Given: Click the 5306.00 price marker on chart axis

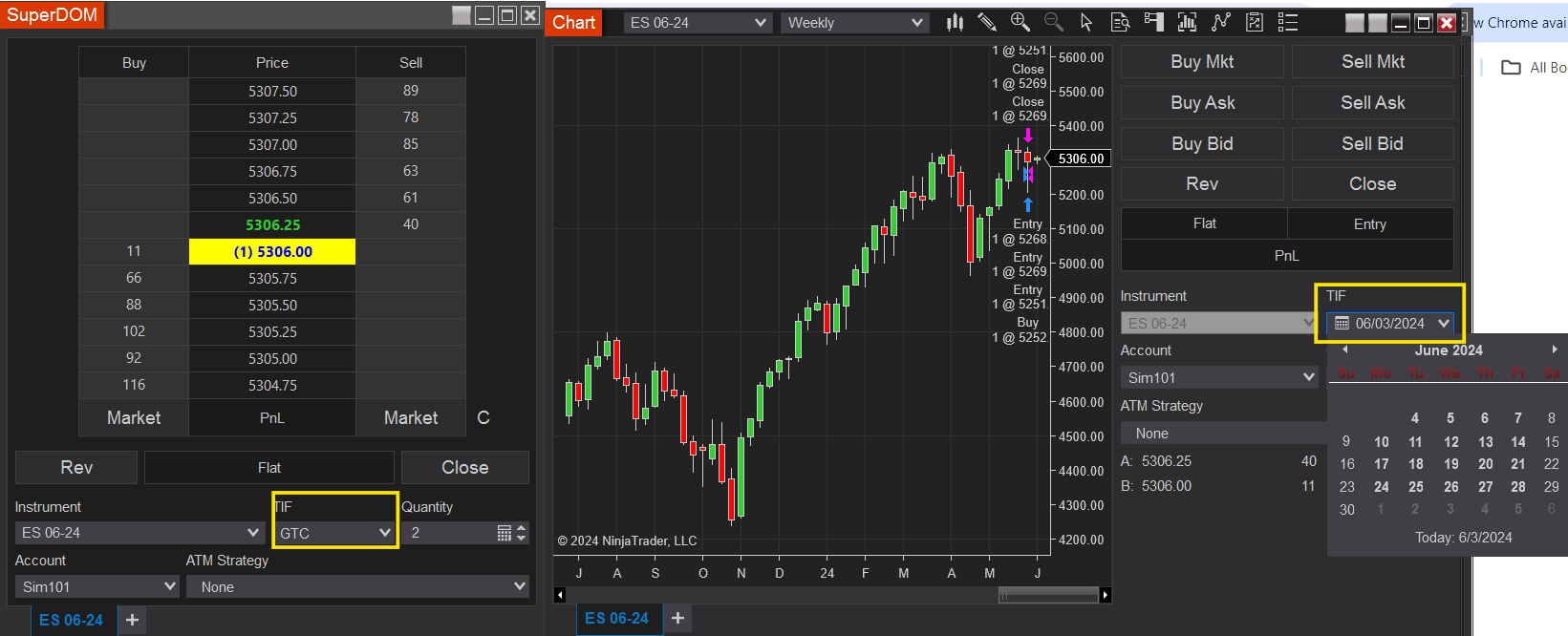Looking at the screenshot, I should tap(1081, 159).
